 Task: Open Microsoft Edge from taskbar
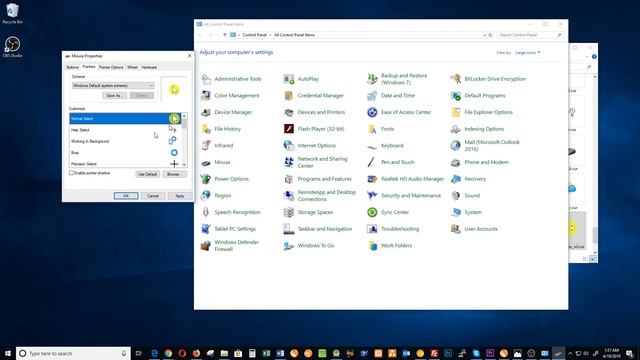coord(154,353)
